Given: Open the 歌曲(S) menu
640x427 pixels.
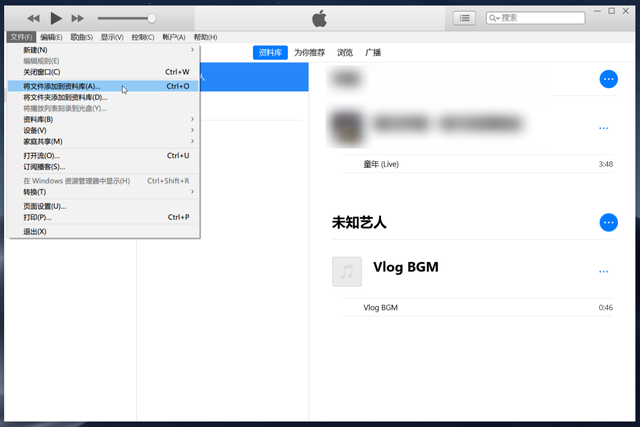Looking at the screenshot, I should pos(82,37).
